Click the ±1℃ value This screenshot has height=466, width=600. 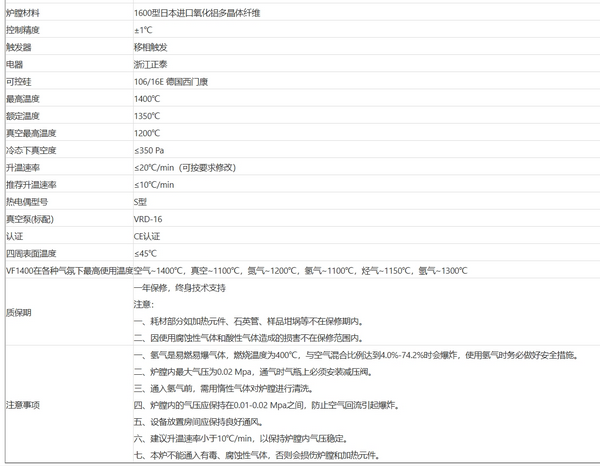coord(143,30)
